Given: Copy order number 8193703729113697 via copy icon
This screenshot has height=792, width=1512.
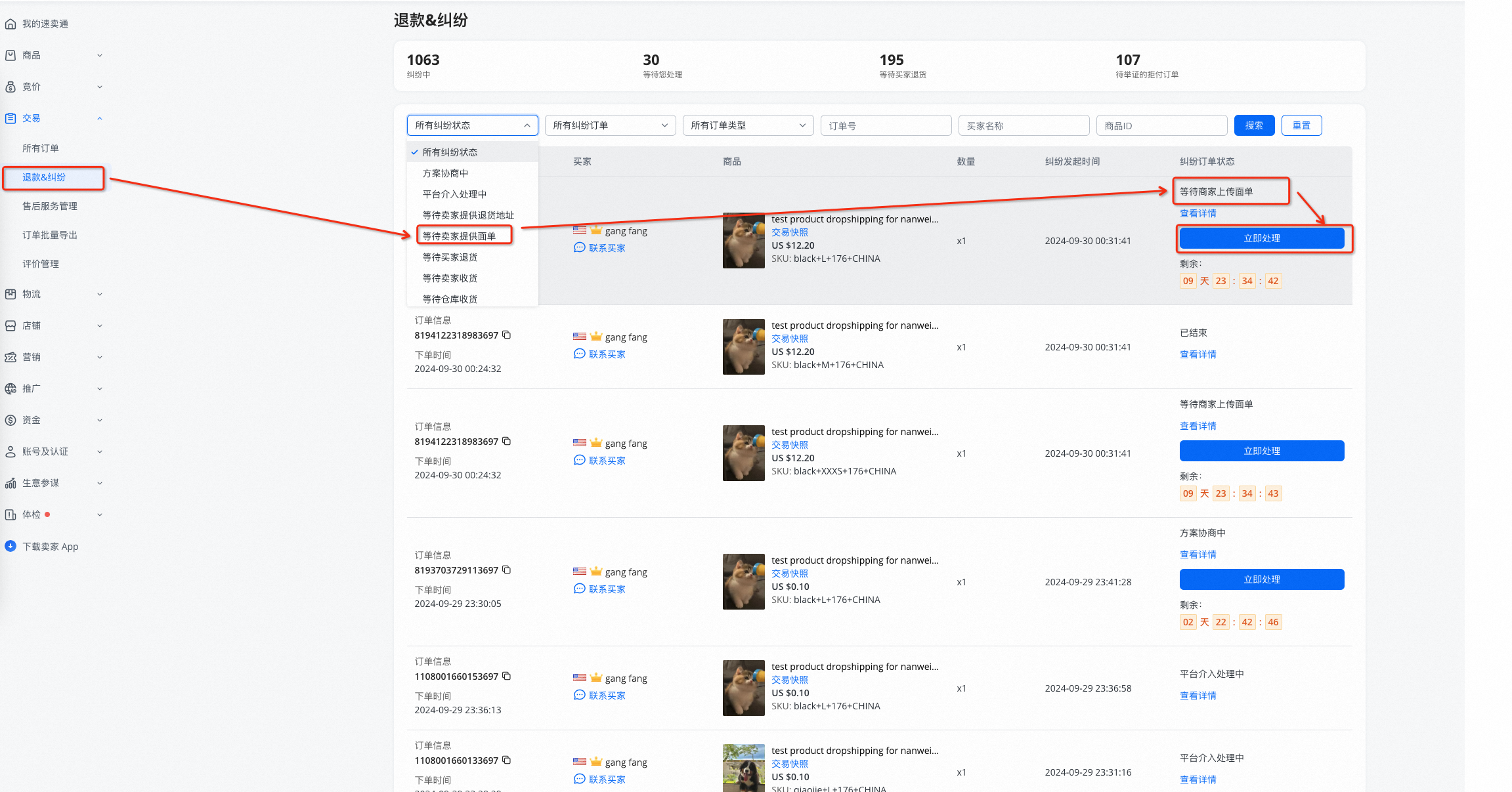Looking at the screenshot, I should coord(506,570).
